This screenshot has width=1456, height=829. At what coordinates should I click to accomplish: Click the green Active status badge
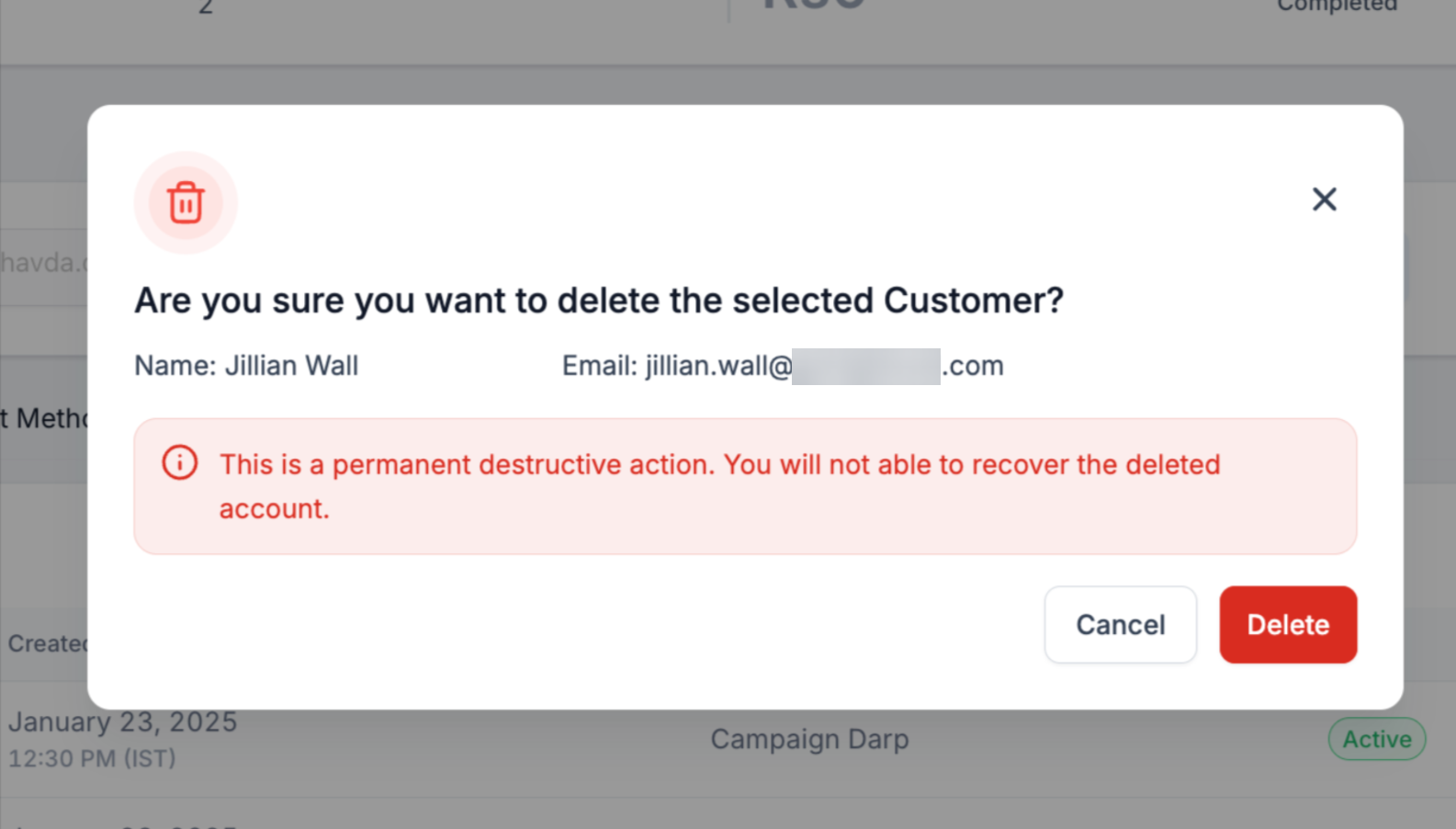(1376, 739)
